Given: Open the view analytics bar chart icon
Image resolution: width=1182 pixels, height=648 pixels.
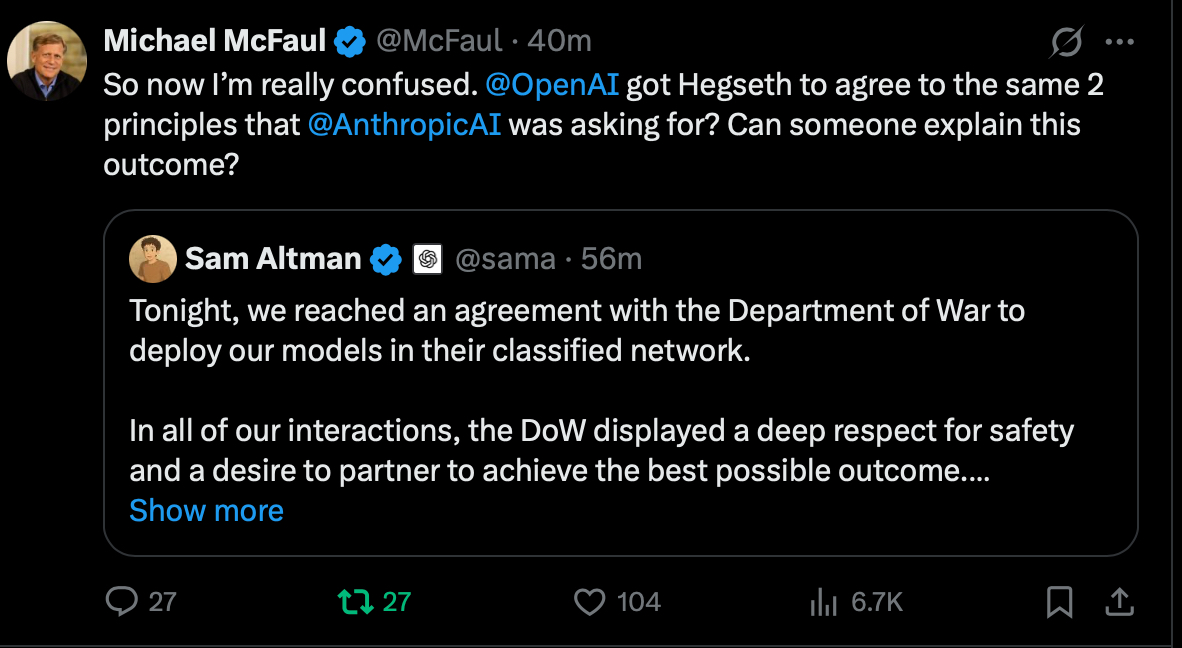Looking at the screenshot, I should (822, 601).
